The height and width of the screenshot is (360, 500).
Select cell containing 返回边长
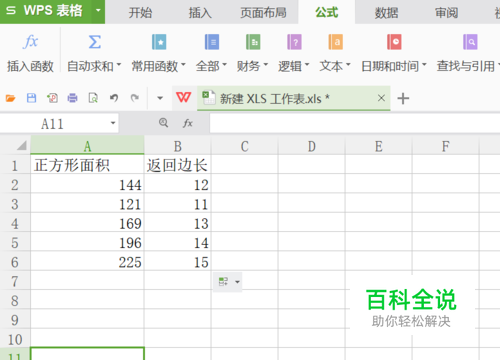tap(178, 165)
